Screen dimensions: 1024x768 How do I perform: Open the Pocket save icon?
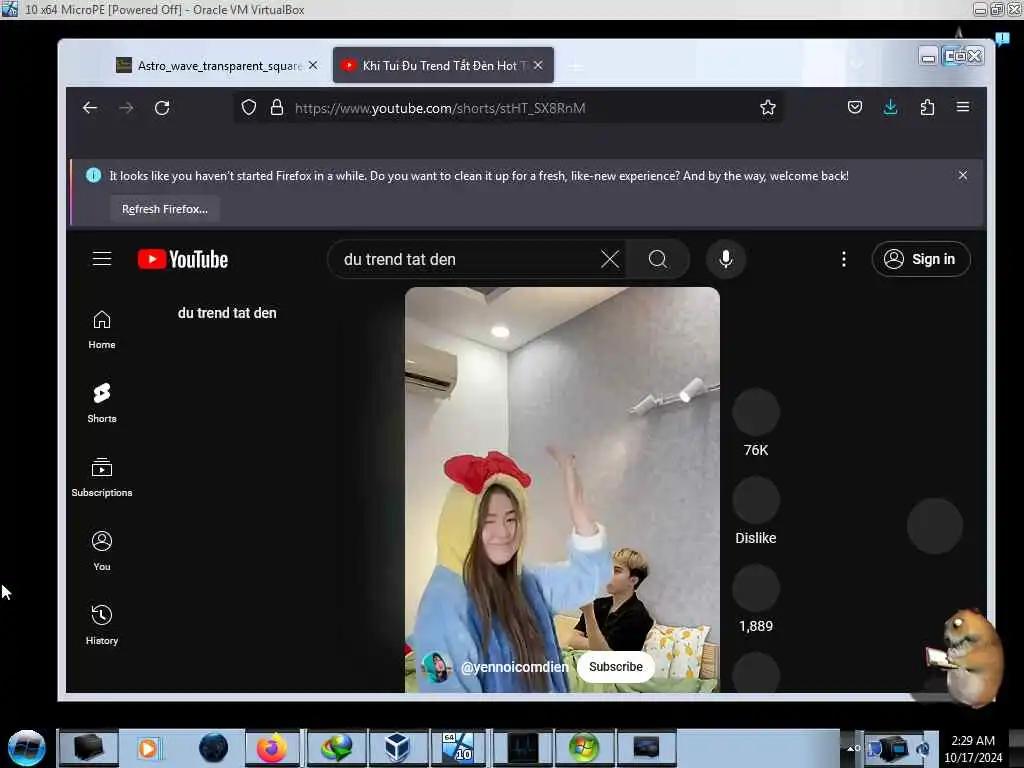(855, 108)
